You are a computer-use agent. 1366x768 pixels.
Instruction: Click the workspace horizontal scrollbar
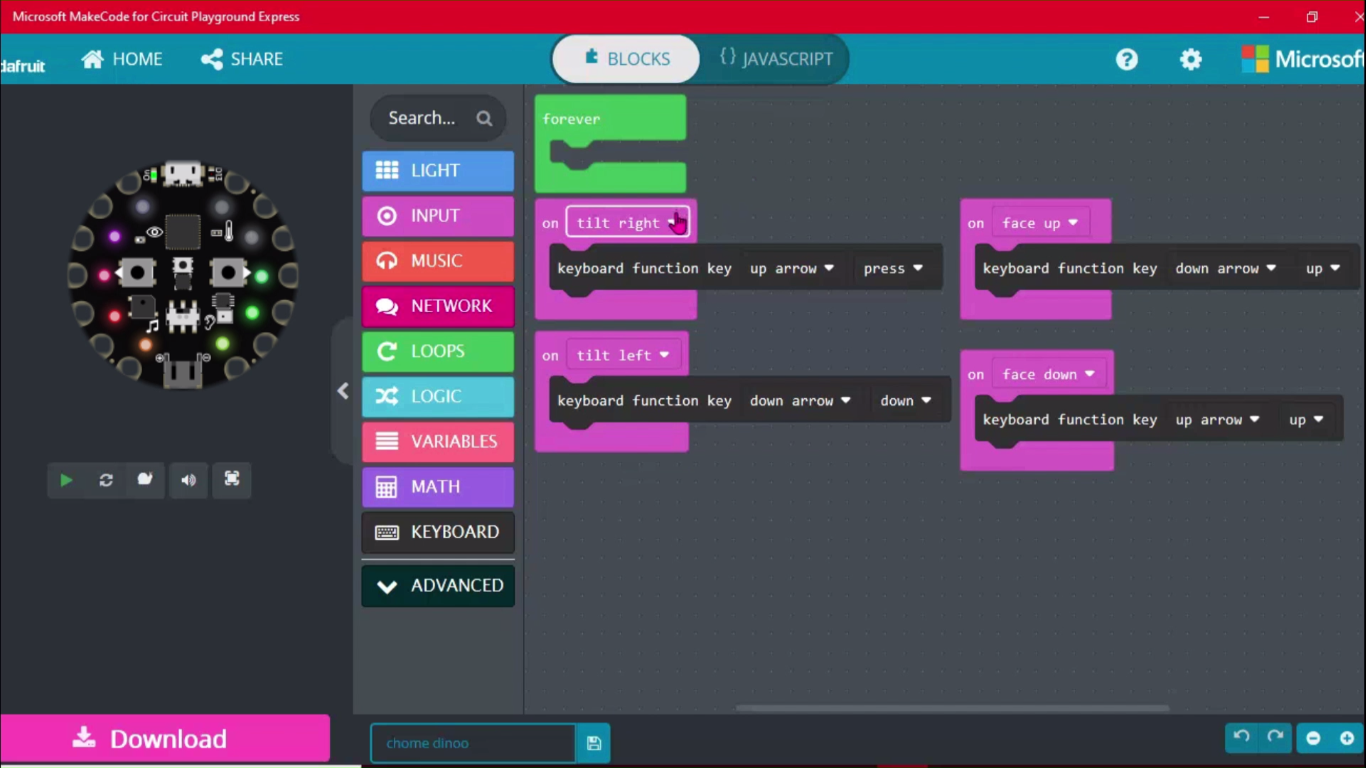click(x=952, y=708)
